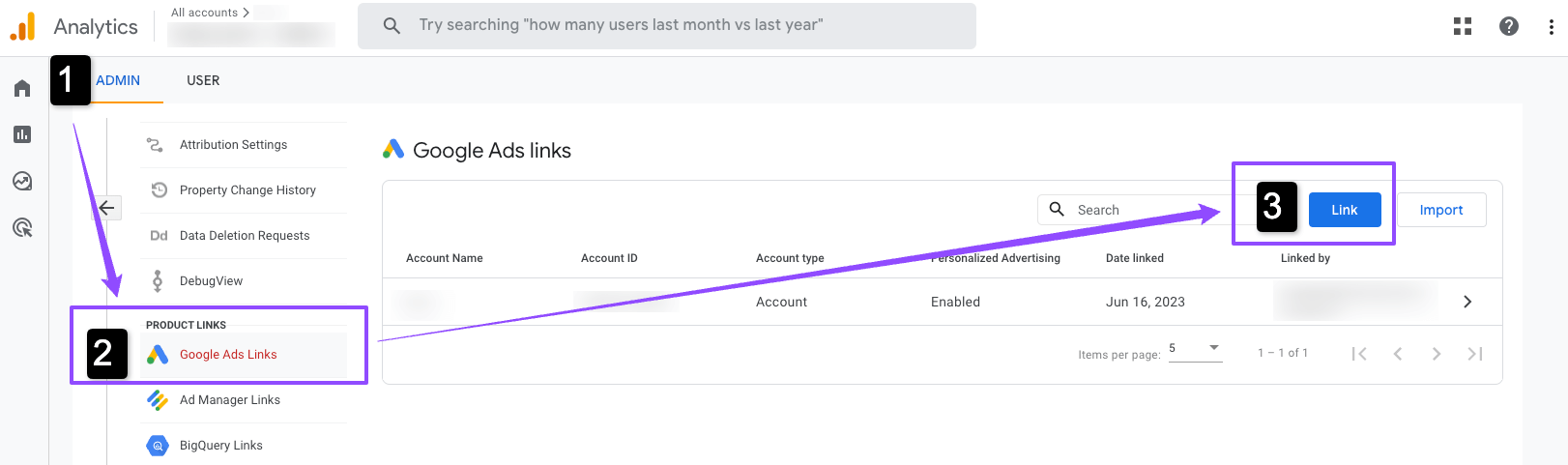Click the Jun 16, 2023 date cell

[1146, 302]
